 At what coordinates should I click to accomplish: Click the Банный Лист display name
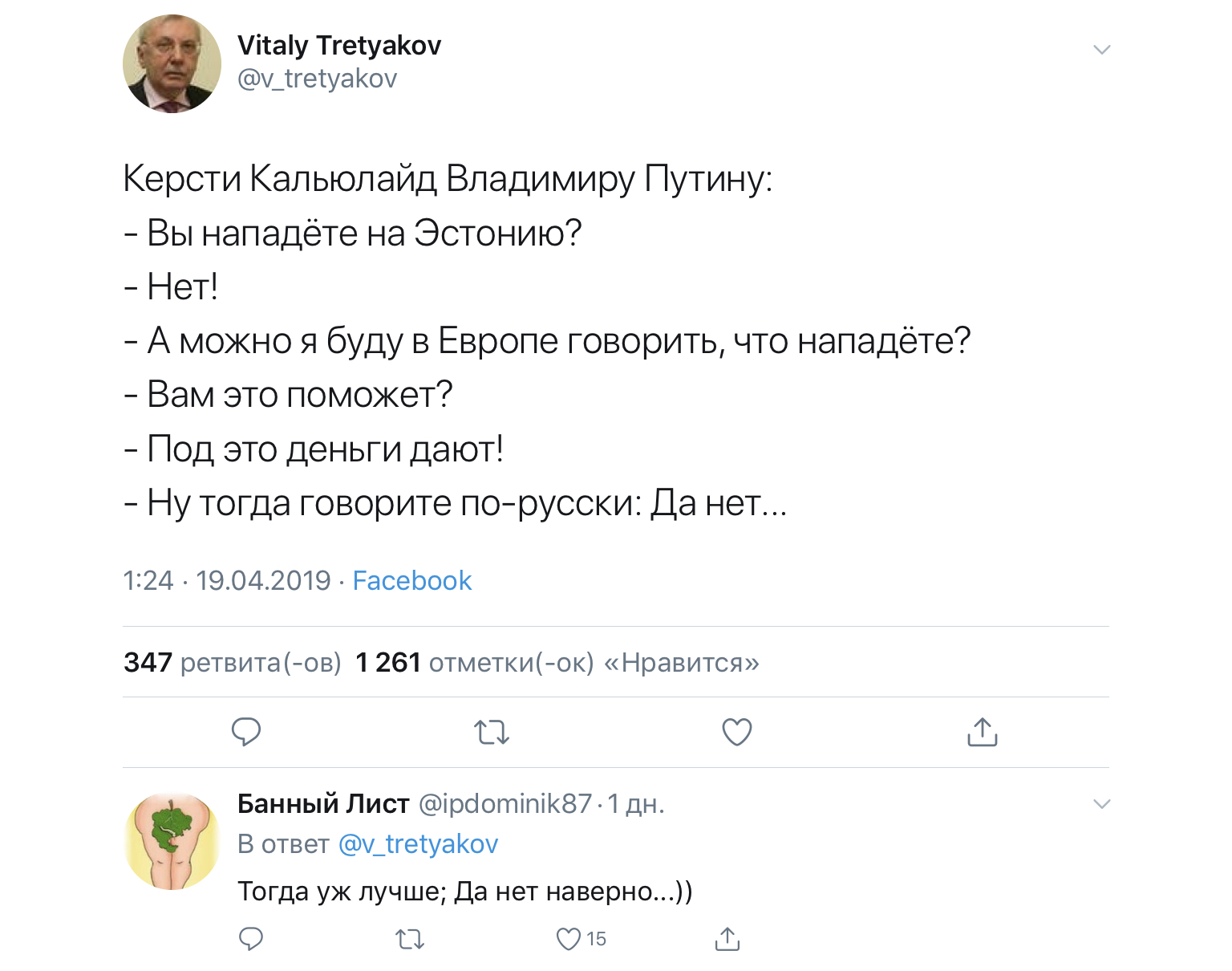pos(323,803)
